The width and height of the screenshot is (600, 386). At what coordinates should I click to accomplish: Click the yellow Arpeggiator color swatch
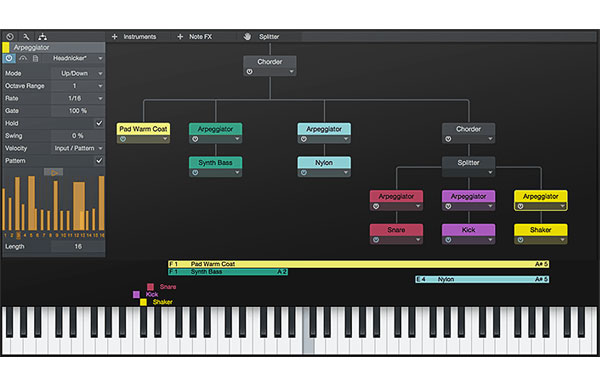(x=6, y=47)
